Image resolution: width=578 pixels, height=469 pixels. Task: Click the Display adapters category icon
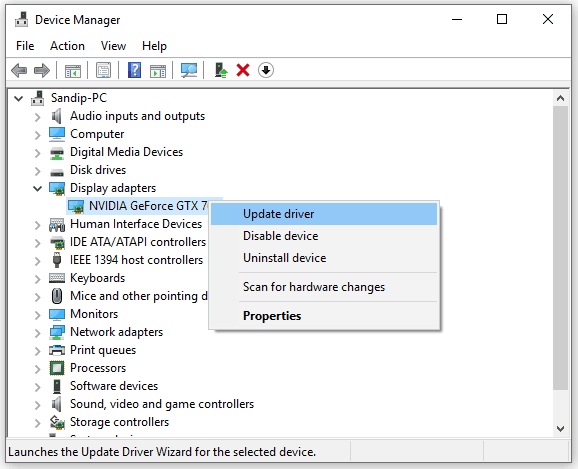(x=57, y=188)
